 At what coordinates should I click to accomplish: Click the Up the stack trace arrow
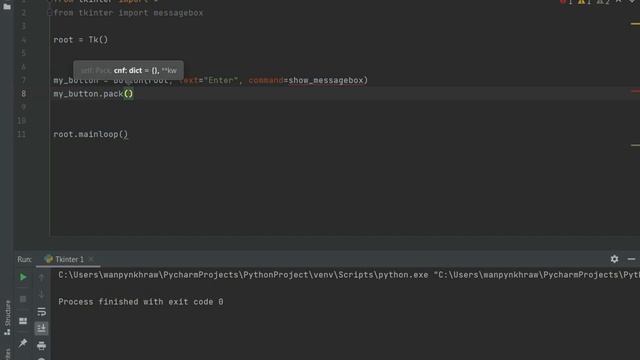(41, 277)
